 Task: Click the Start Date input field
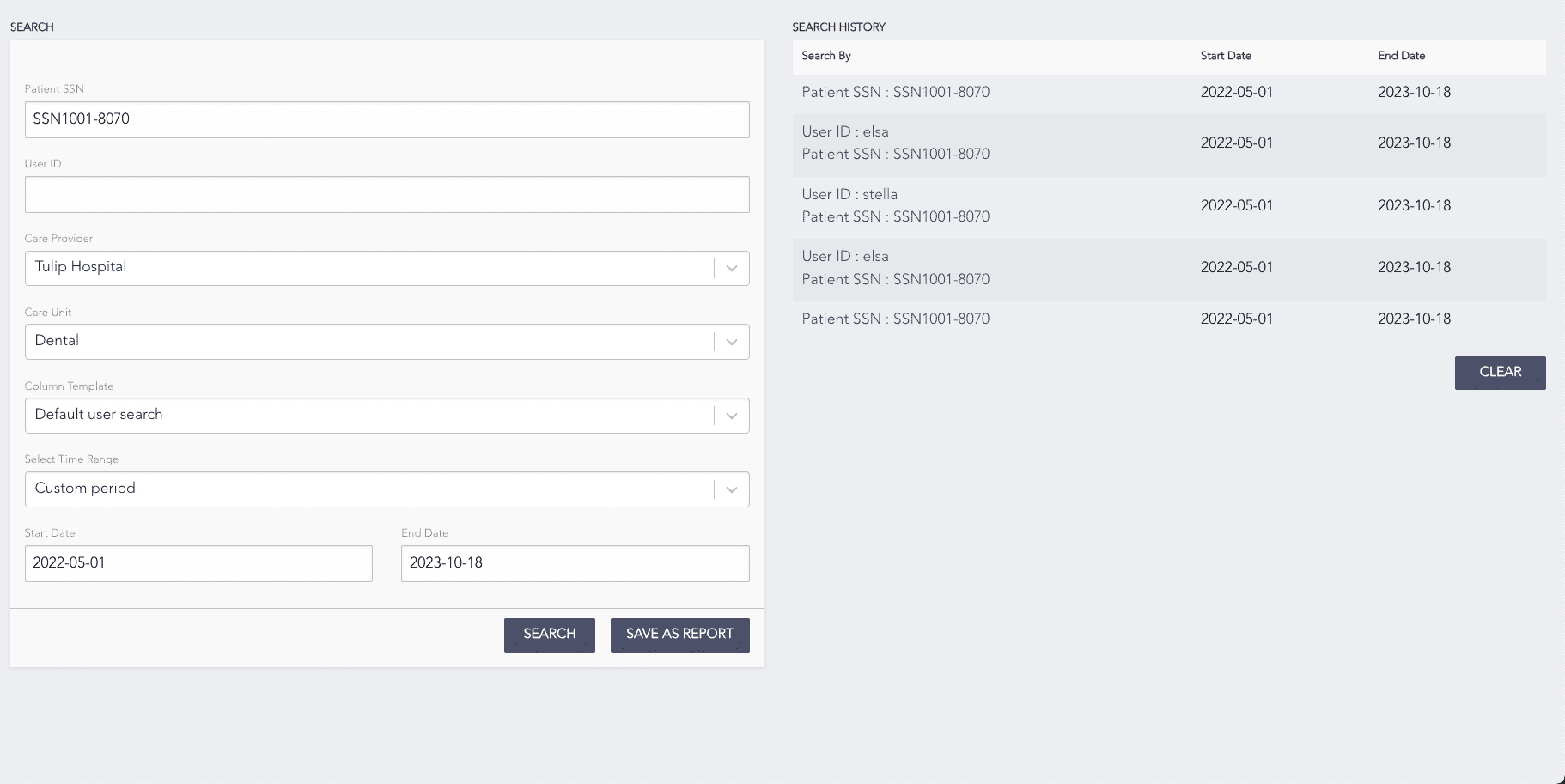pyautogui.click(x=198, y=563)
